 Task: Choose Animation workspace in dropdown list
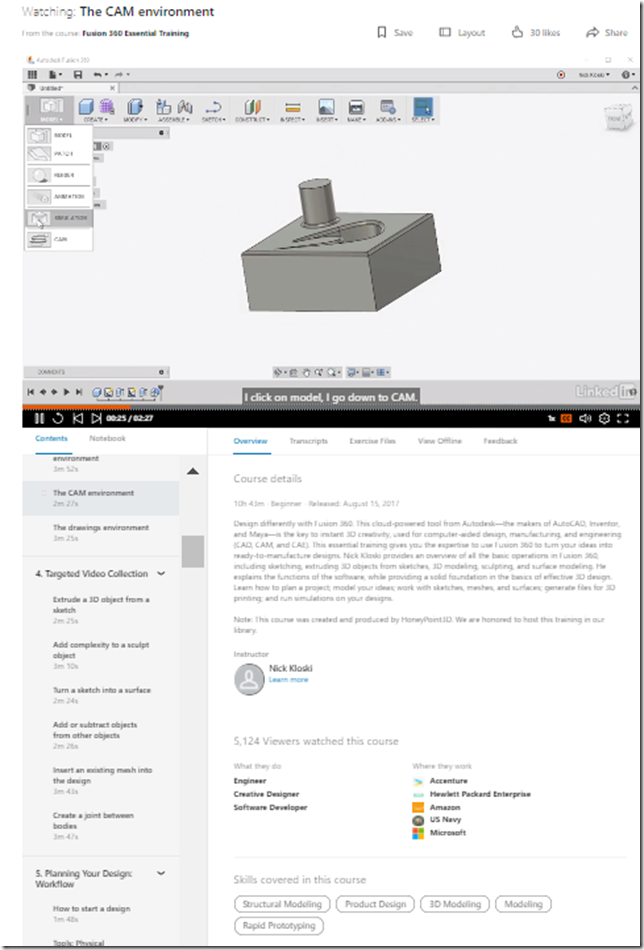coord(58,196)
